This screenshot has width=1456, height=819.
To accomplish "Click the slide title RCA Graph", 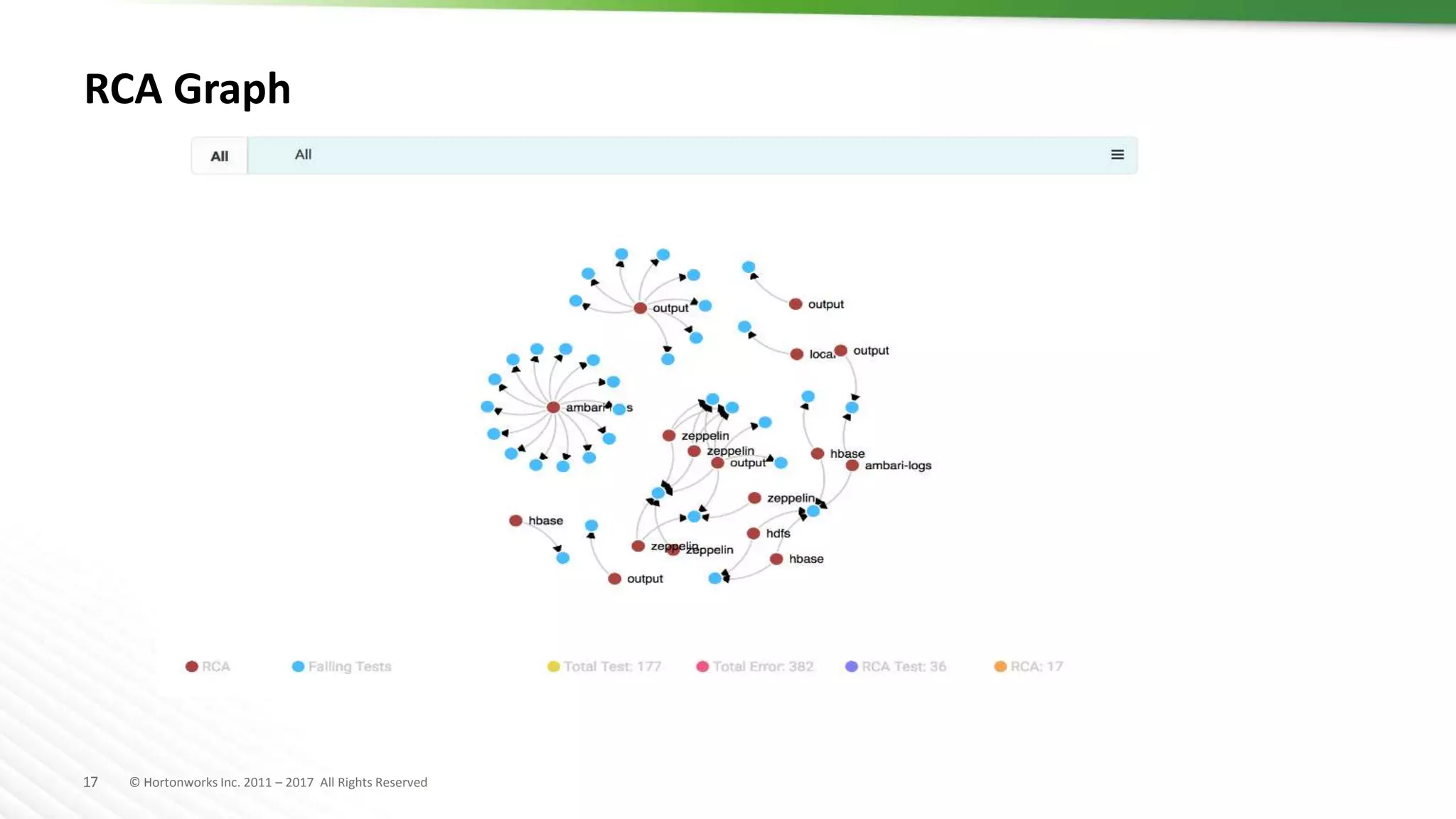I will [x=187, y=89].
